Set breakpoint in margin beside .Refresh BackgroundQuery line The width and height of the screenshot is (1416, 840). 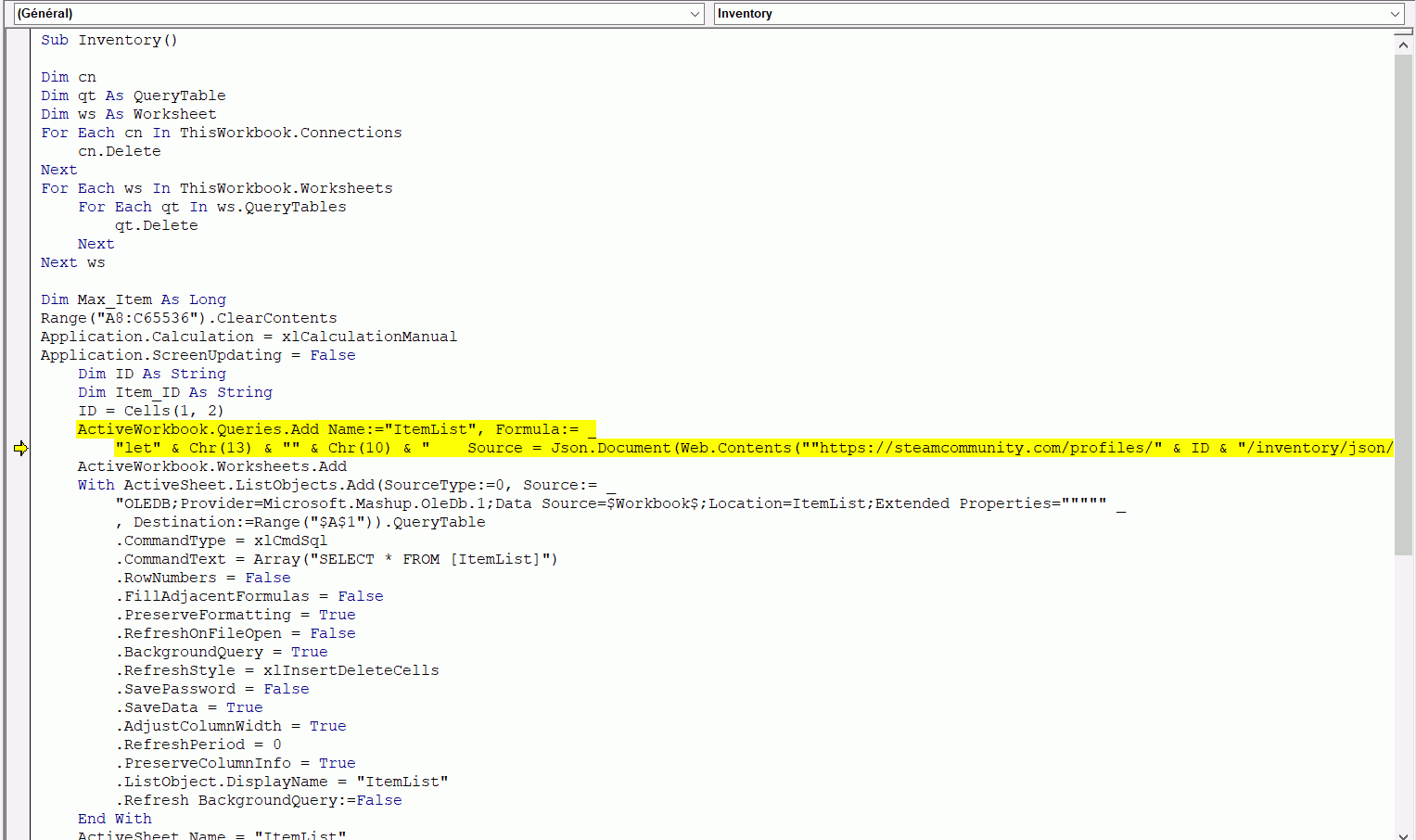18,801
